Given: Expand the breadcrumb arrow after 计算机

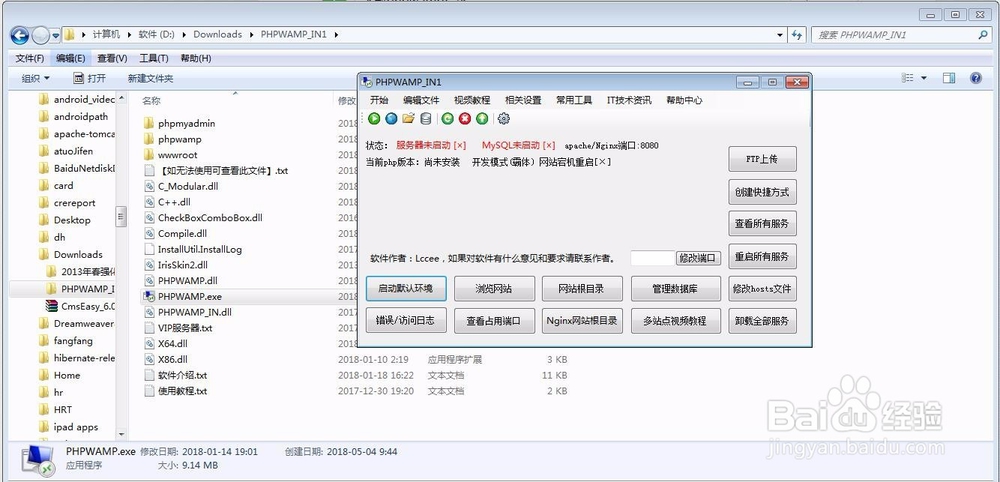Looking at the screenshot, I should (128, 34).
